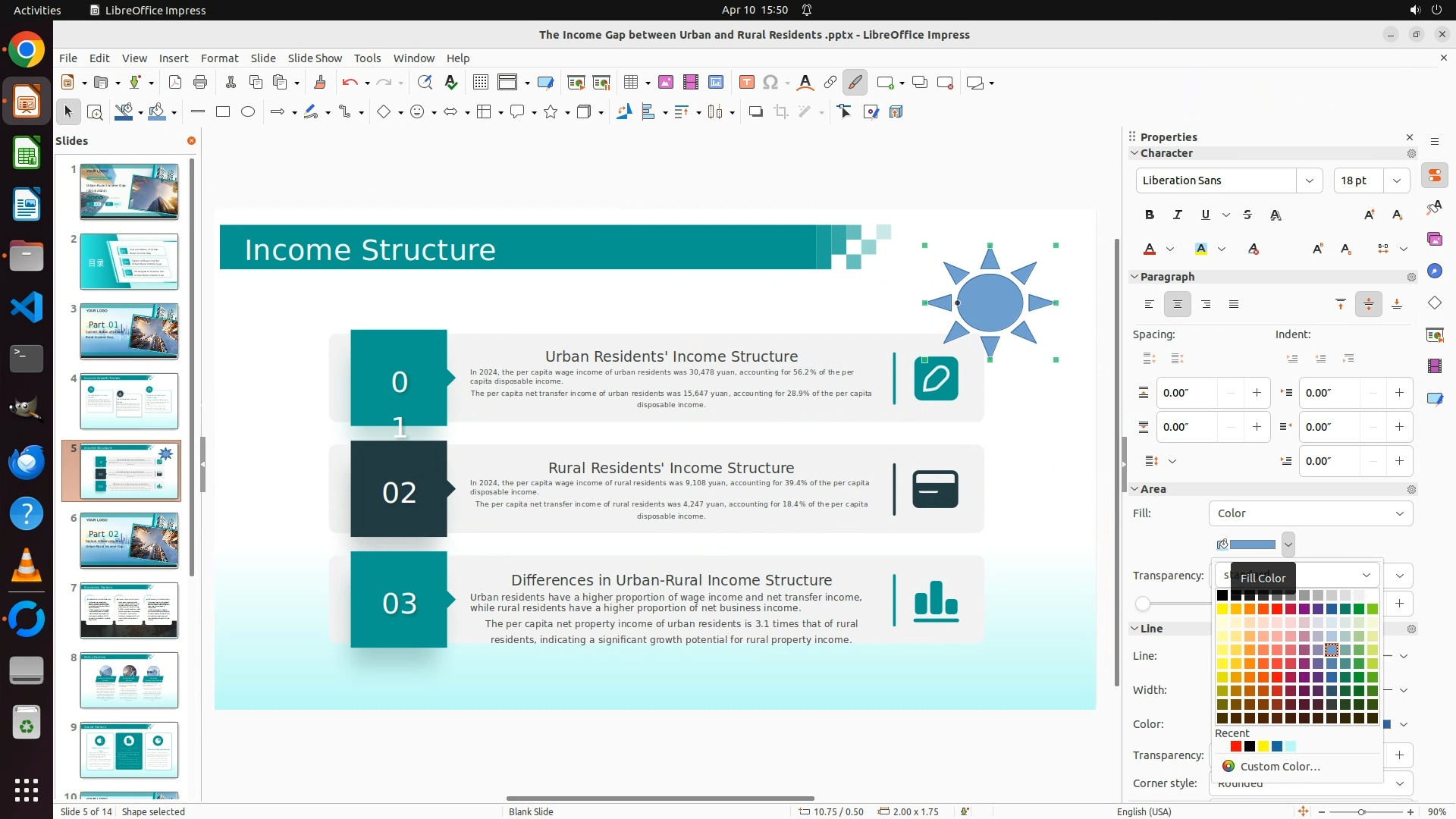Click the Insert Table icon
1456x819 pixels.
[x=630, y=83]
